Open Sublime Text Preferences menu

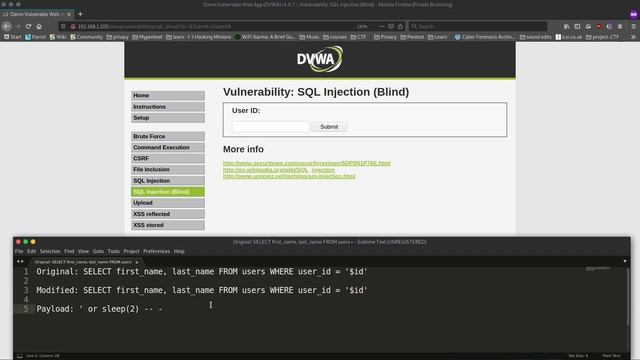tap(156, 251)
